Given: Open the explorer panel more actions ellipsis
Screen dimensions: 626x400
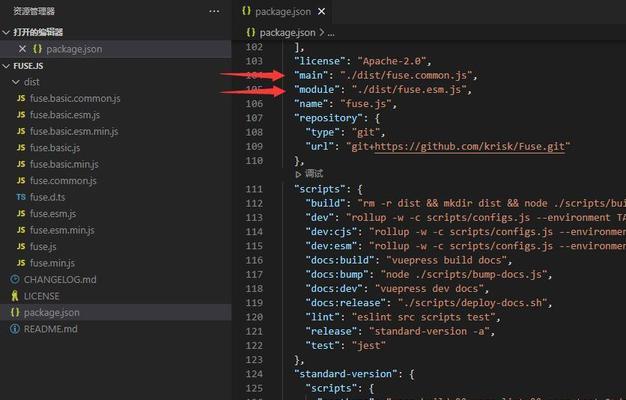Looking at the screenshot, I should click(214, 11).
